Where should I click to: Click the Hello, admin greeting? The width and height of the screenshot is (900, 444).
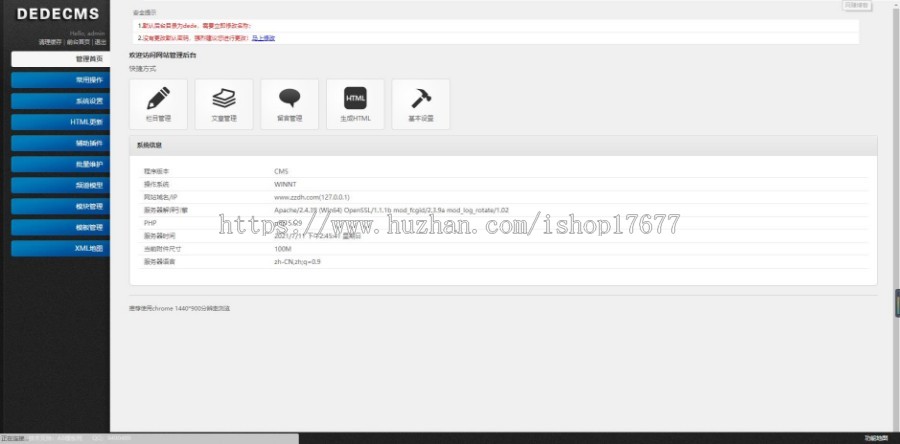click(87, 33)
